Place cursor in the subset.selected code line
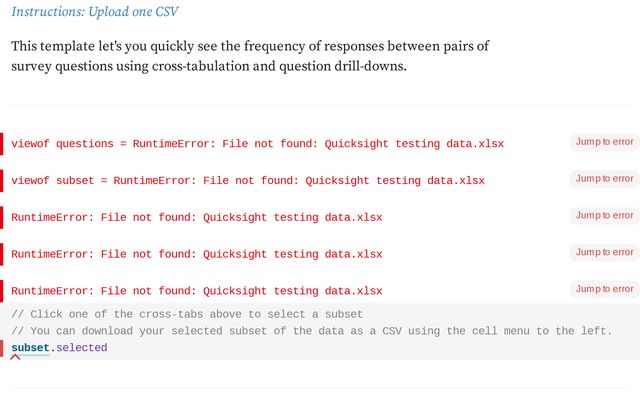 click(200, 348)
